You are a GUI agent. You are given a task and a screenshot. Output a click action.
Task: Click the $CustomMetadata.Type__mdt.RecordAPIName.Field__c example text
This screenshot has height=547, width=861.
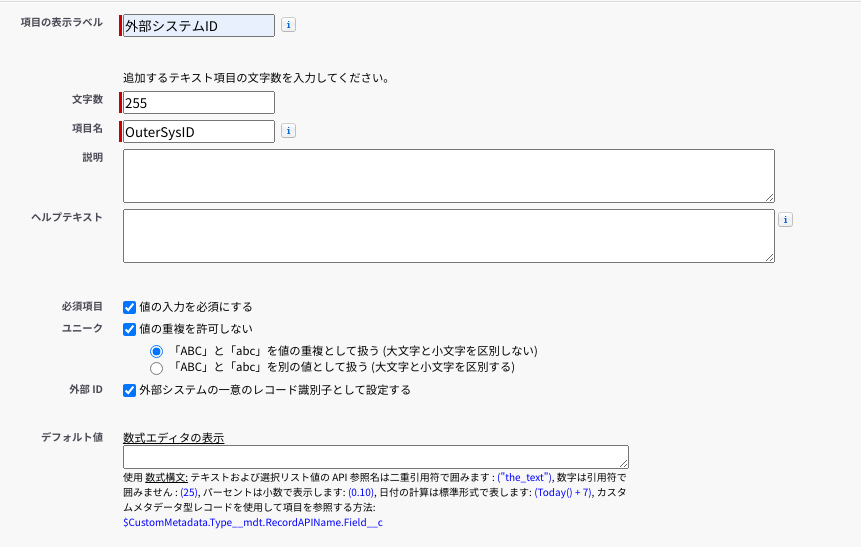coord(253,522)
